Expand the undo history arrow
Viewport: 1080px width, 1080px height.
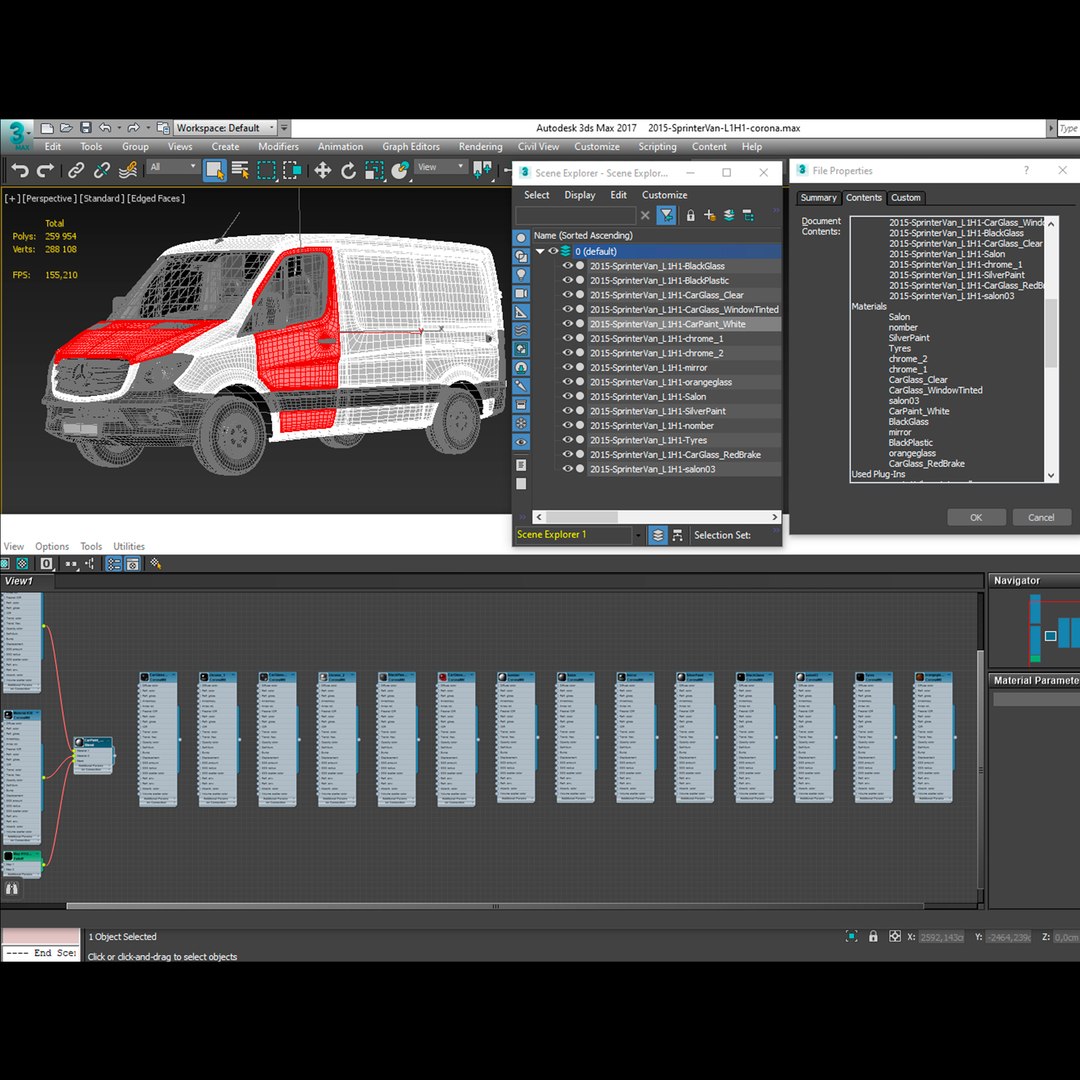point(118,128)
